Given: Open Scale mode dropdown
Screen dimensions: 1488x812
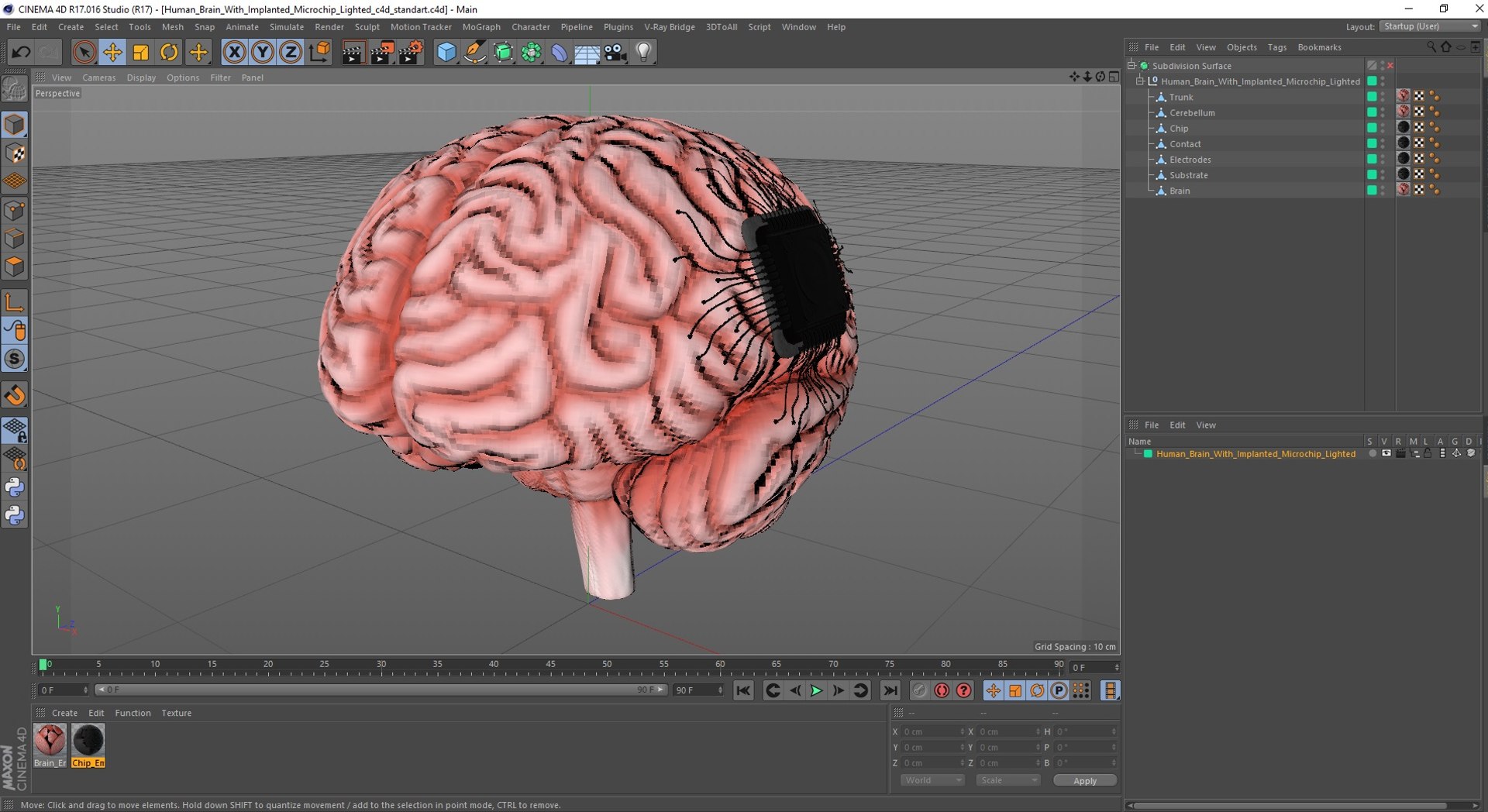Looking at the screenshot, I should [1007, 780].
